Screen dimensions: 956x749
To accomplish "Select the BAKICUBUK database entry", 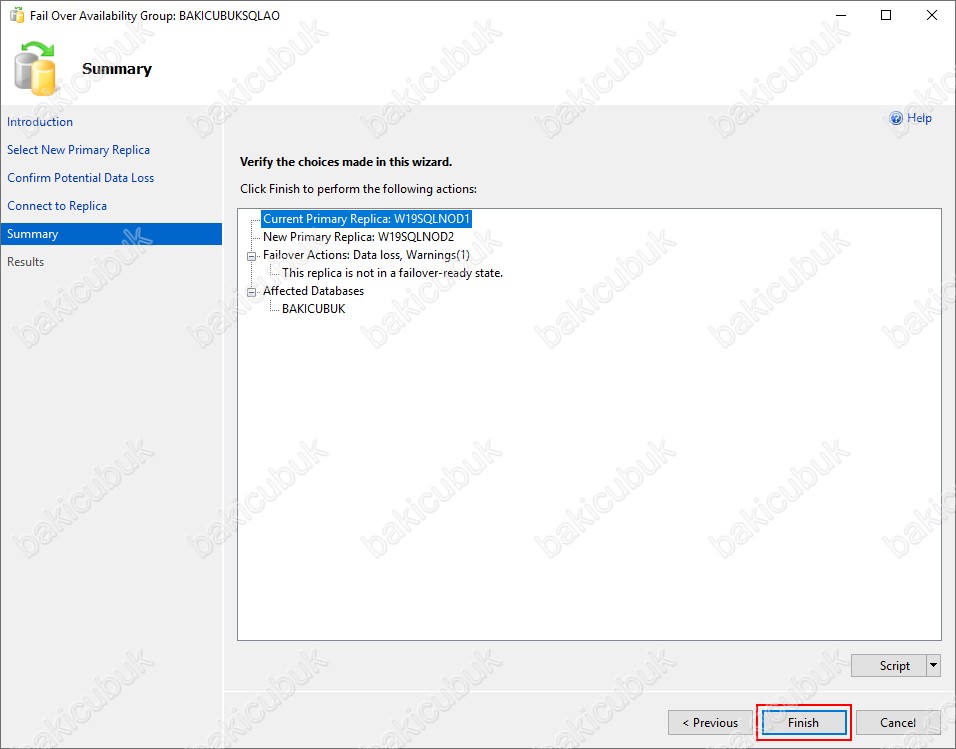I will click(313, 309).
